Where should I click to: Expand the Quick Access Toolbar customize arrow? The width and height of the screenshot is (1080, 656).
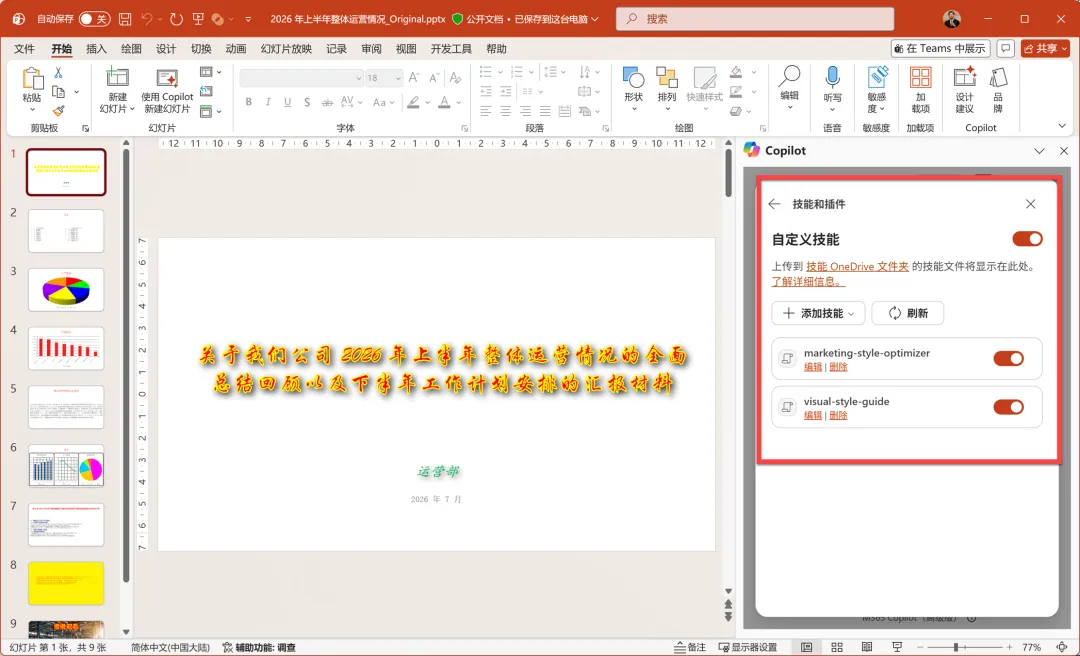click(249, 19)
